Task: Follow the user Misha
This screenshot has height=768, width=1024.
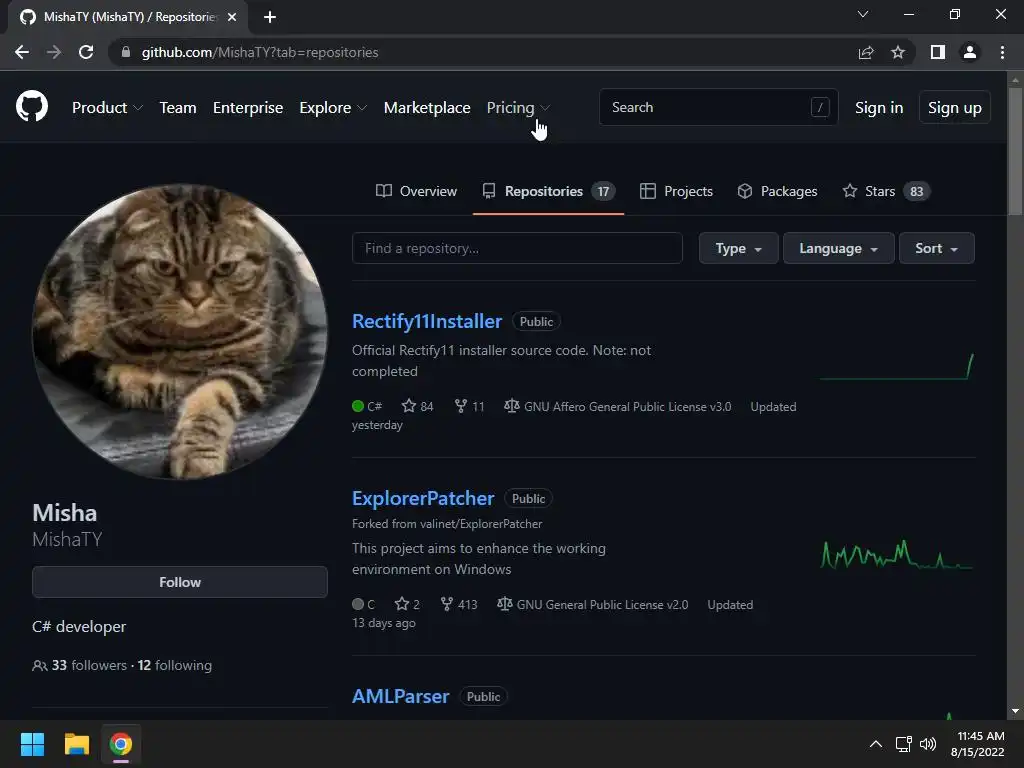Action: pyautogui.click(x=180, y=582)
